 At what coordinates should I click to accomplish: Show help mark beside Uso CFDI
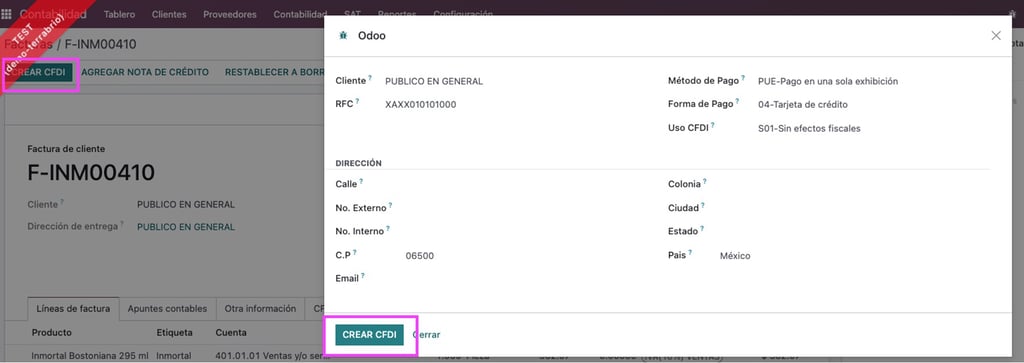pos(712,125)
